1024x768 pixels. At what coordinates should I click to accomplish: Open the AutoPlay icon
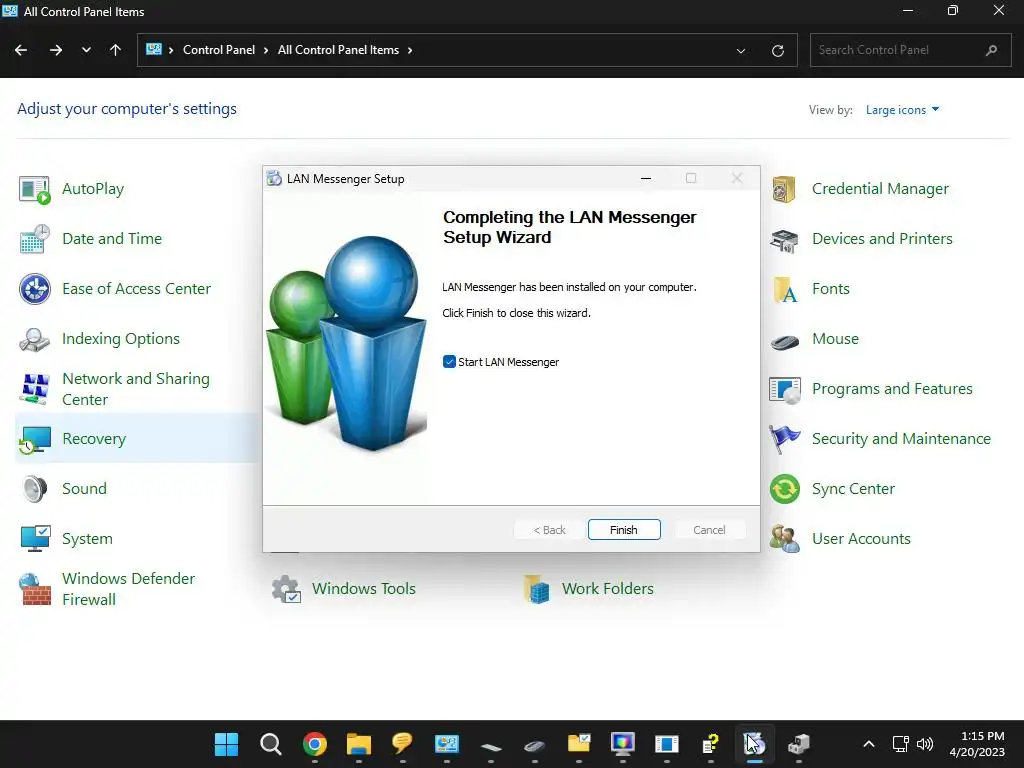[x=35, y=189]
